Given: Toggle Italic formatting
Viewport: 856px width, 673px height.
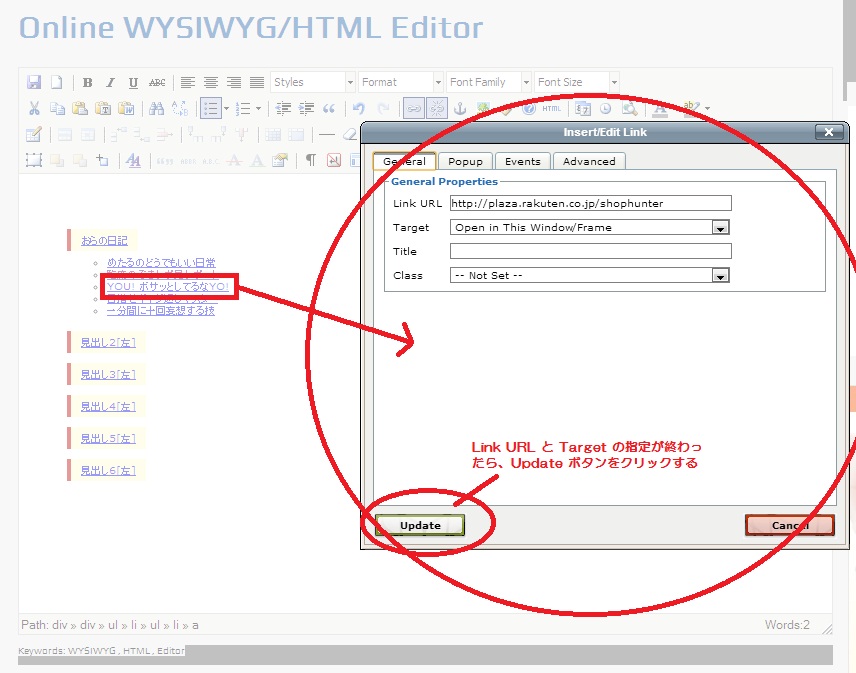Looking at the screenshot, I should (x=110, y=82).
